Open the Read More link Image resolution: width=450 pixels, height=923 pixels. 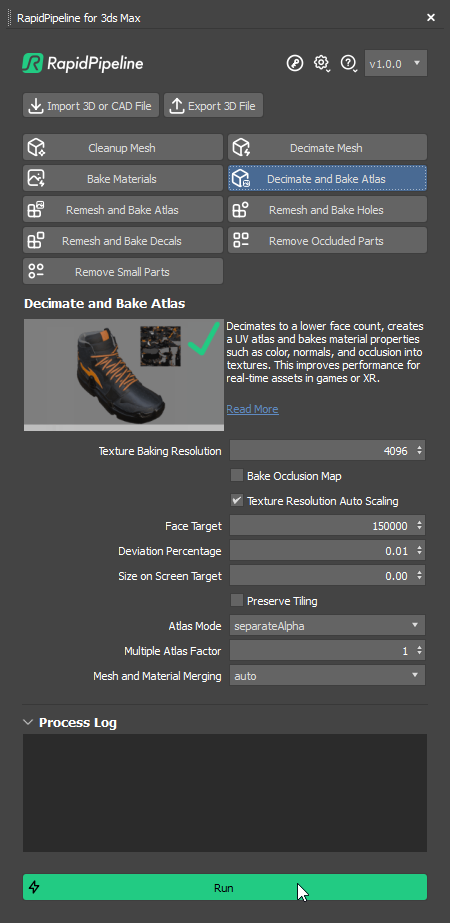click(x=252, y=409)
